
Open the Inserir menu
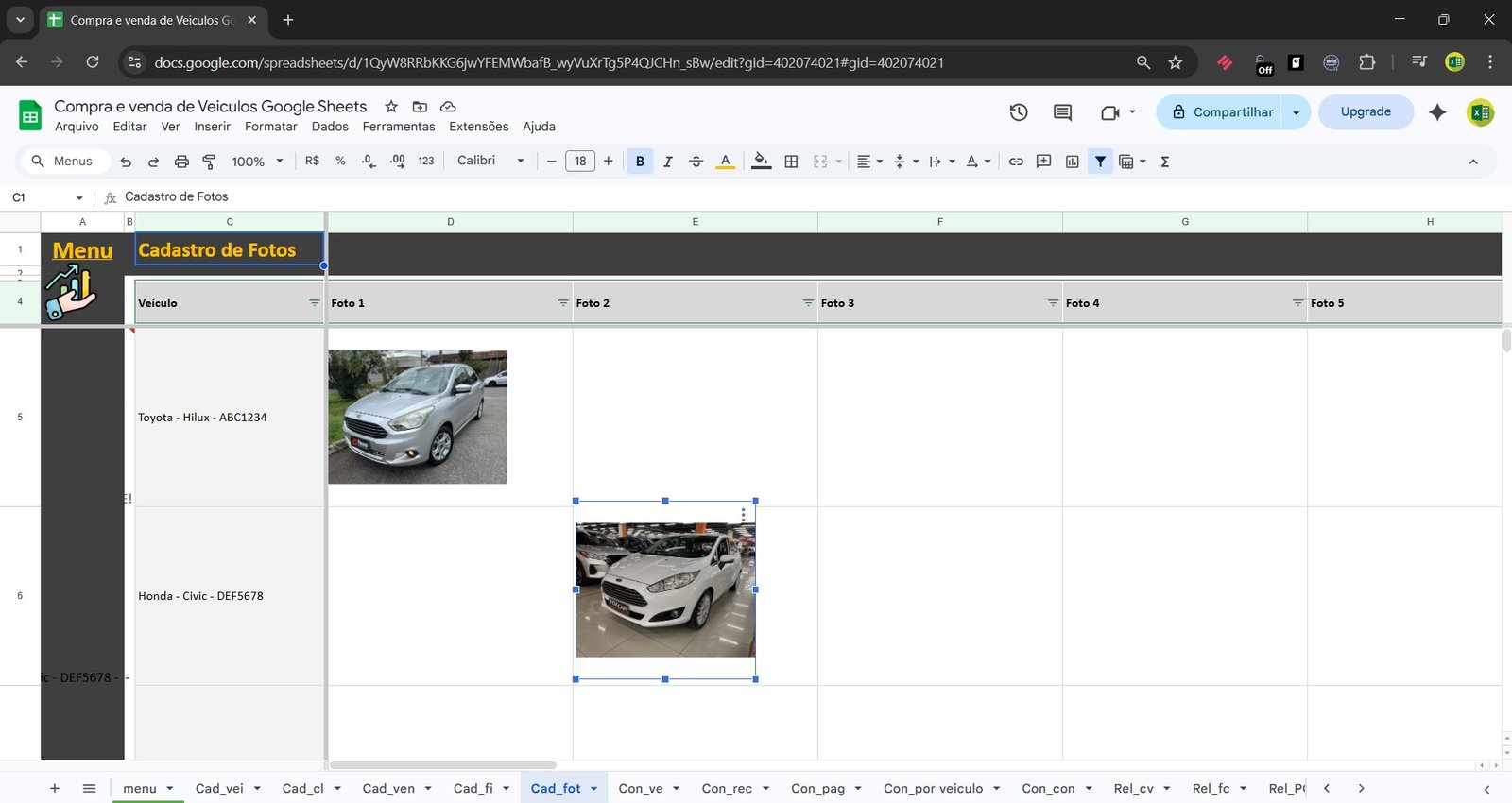[212, 127]
